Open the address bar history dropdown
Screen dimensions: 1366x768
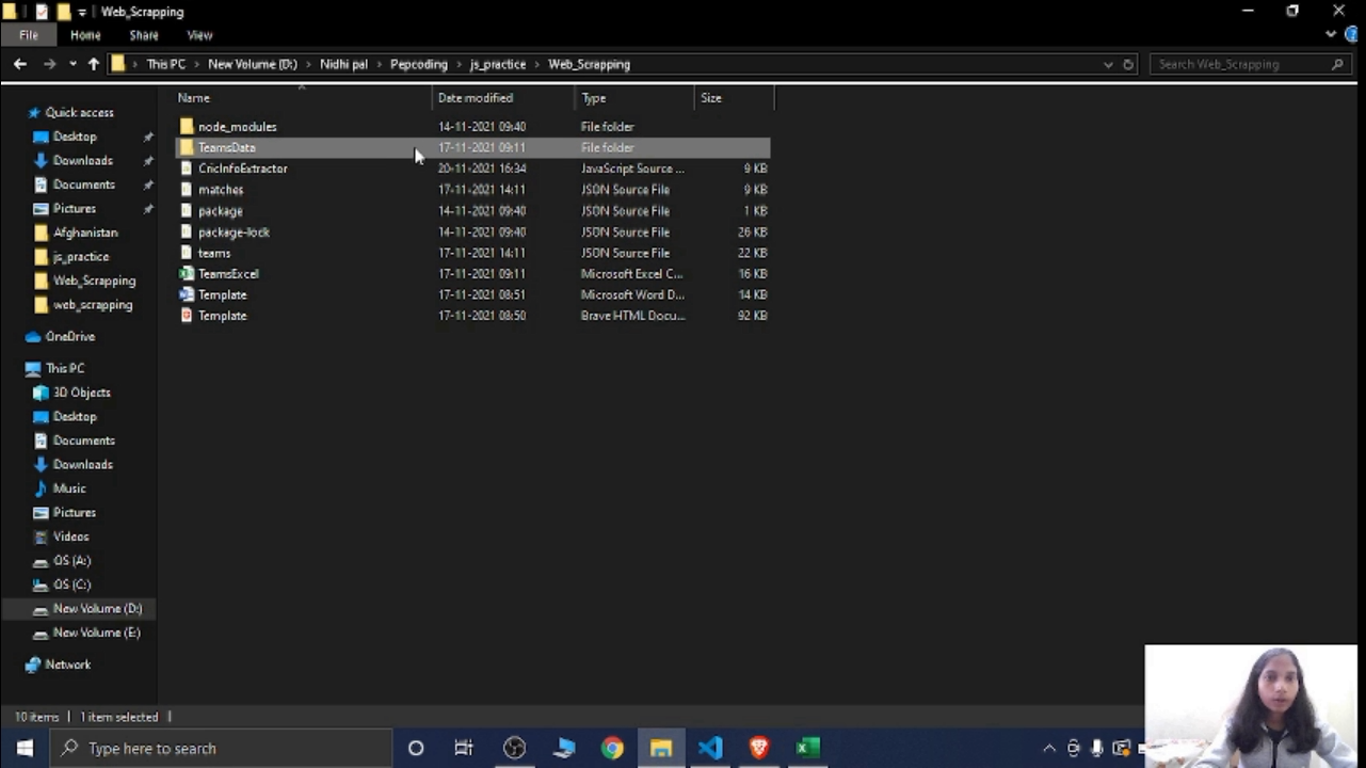[1108, 64]
